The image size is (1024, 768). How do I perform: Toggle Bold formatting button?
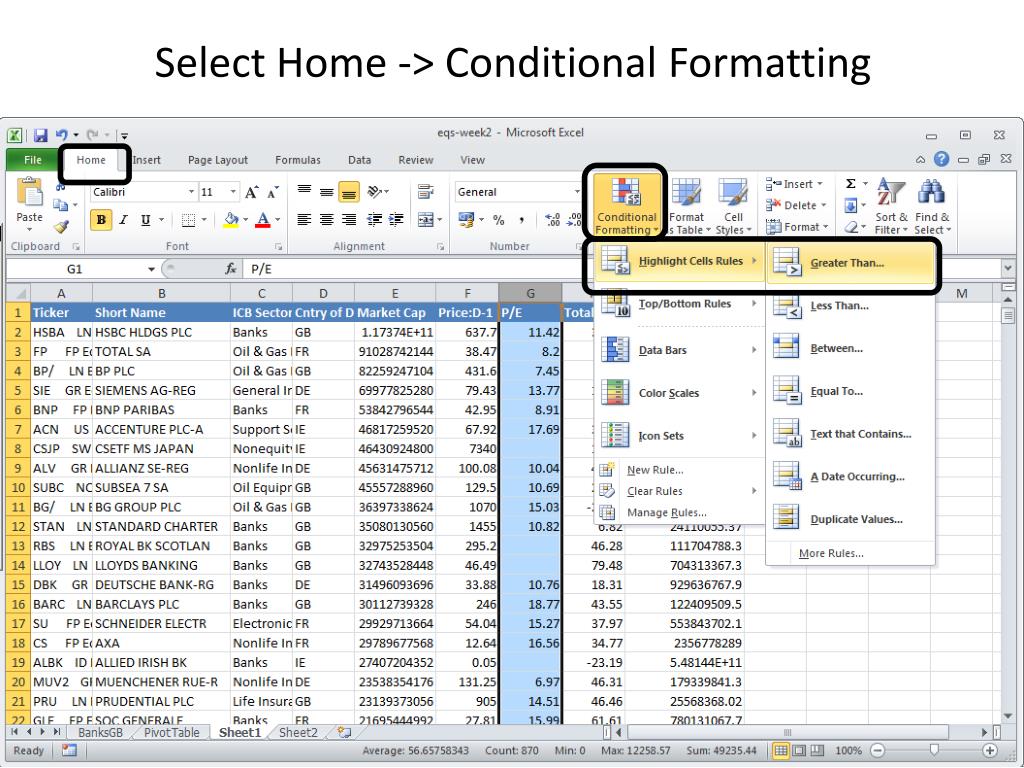pos(101,220)
